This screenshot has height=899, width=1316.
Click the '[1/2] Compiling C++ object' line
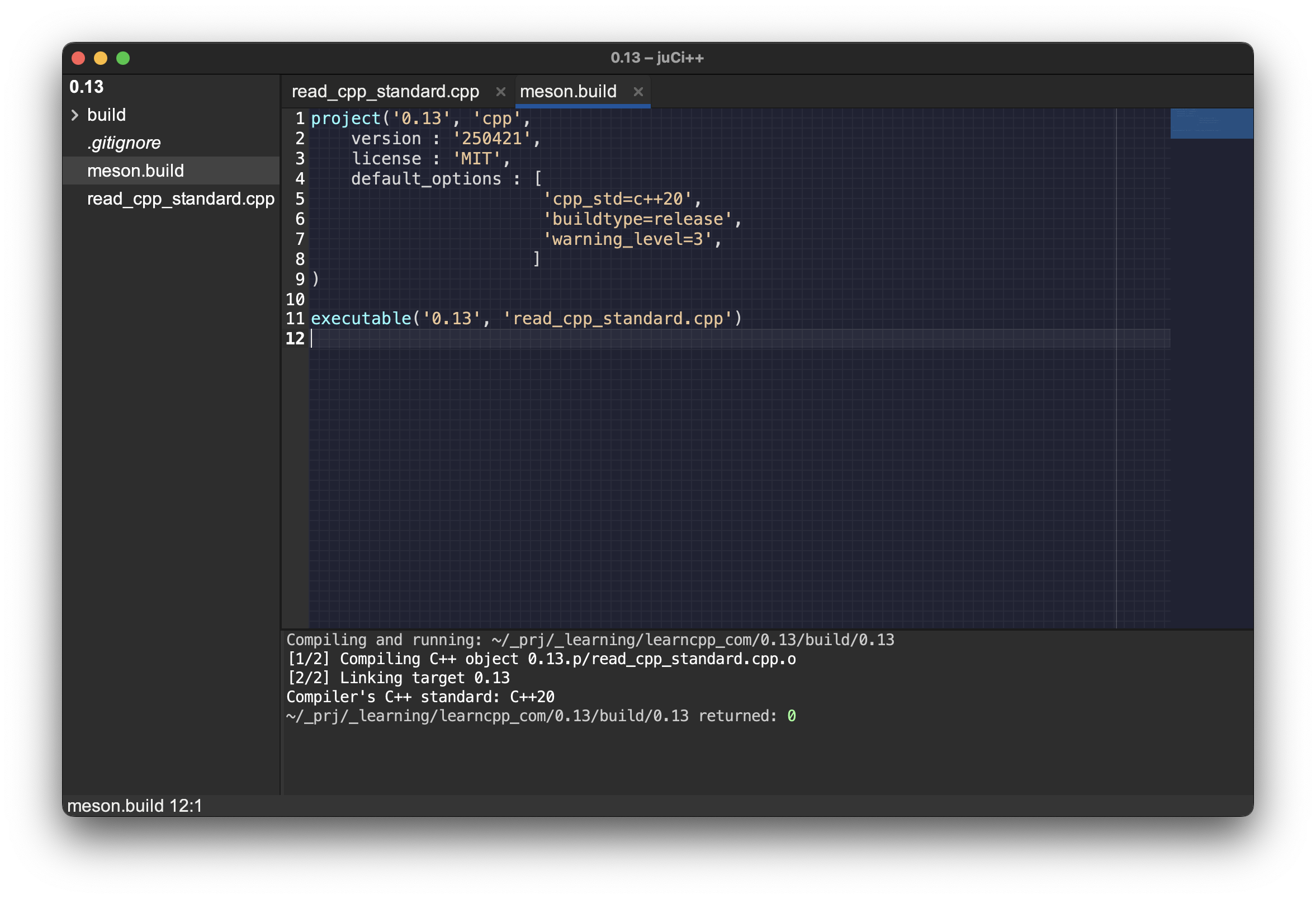[x=541, y=659]
